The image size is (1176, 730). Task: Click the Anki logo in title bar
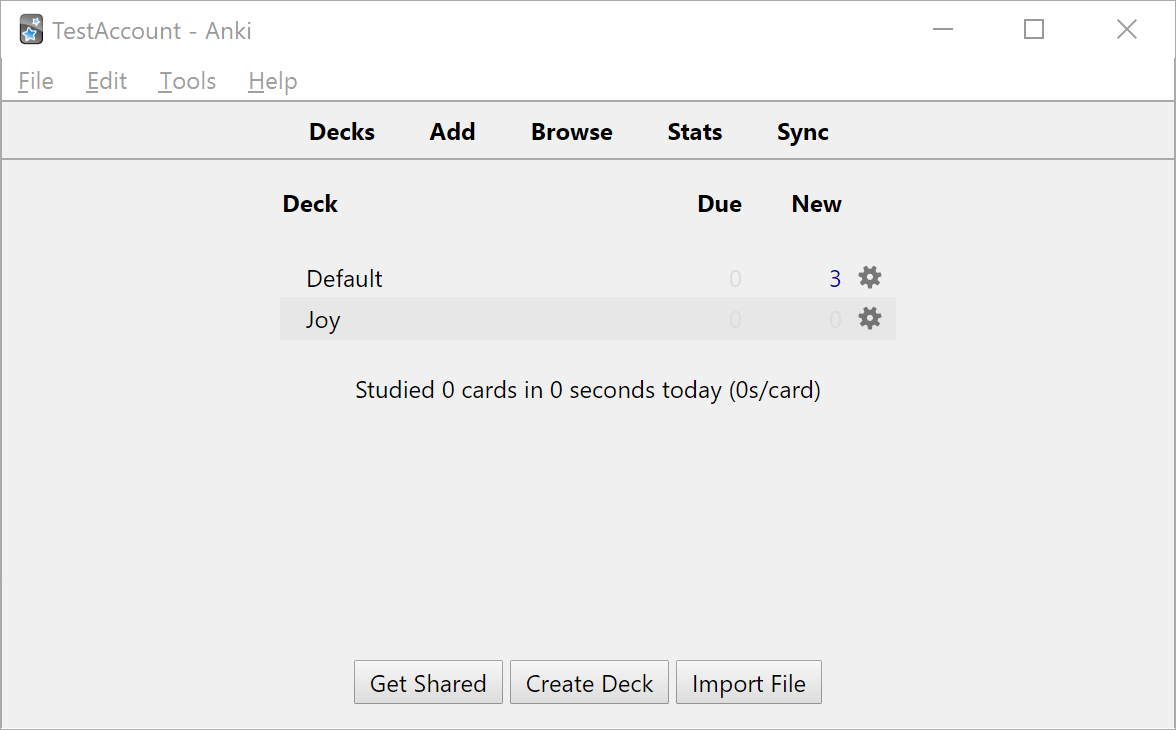point(30,30)
